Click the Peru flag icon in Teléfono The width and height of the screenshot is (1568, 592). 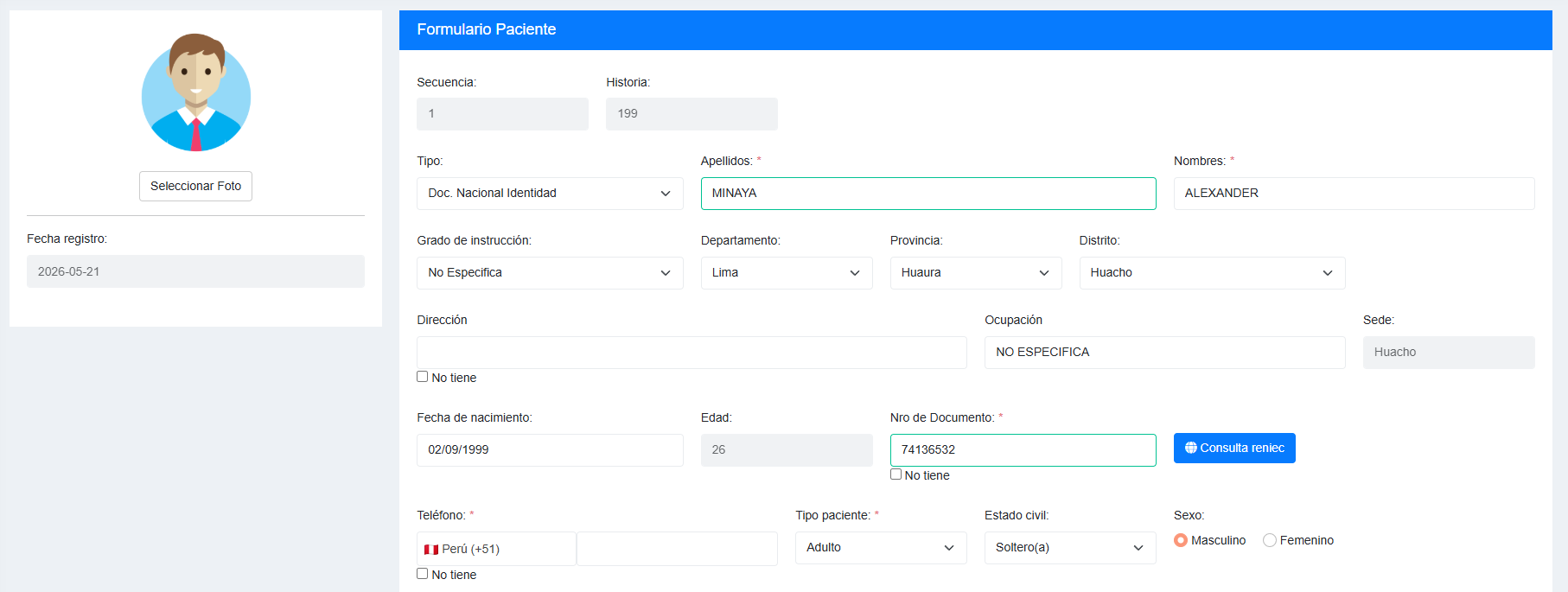tap(431, 550)
